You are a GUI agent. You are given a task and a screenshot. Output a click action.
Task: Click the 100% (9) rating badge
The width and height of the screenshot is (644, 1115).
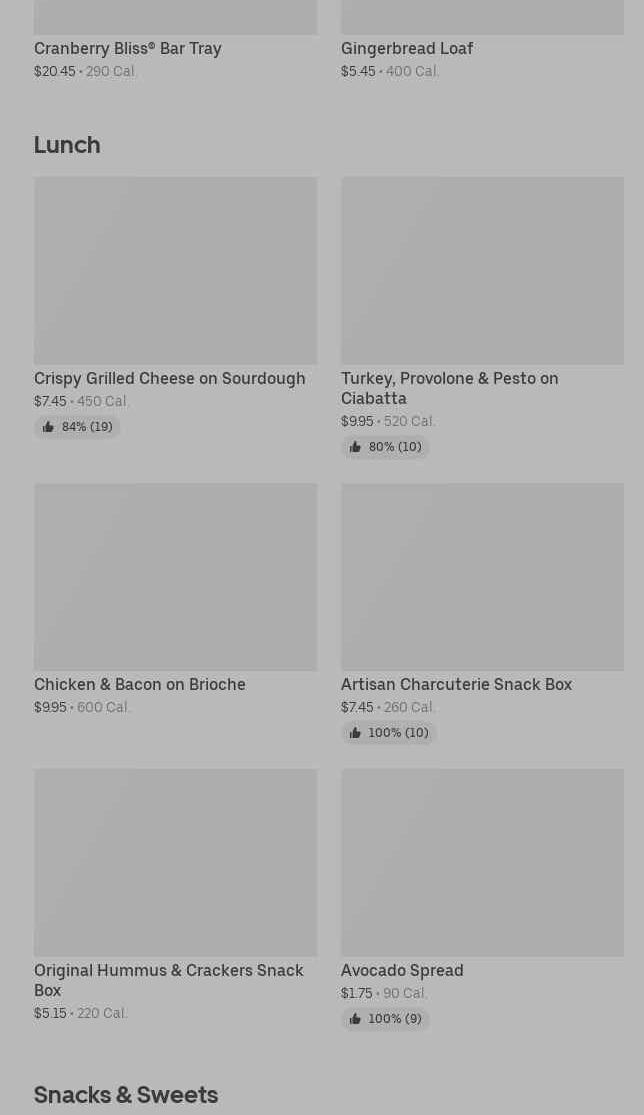pos(385,1018)
